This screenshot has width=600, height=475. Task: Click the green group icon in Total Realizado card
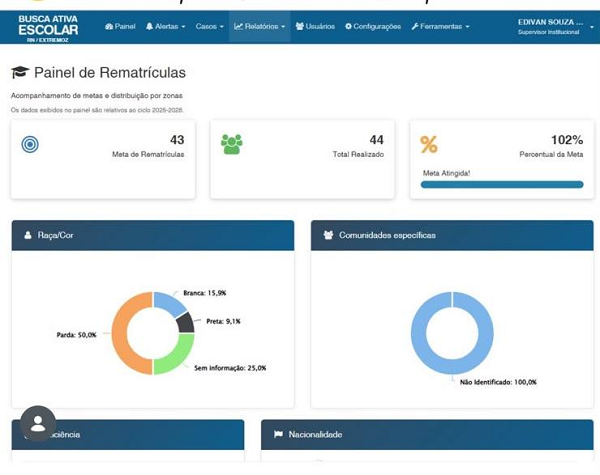point(232,144)
